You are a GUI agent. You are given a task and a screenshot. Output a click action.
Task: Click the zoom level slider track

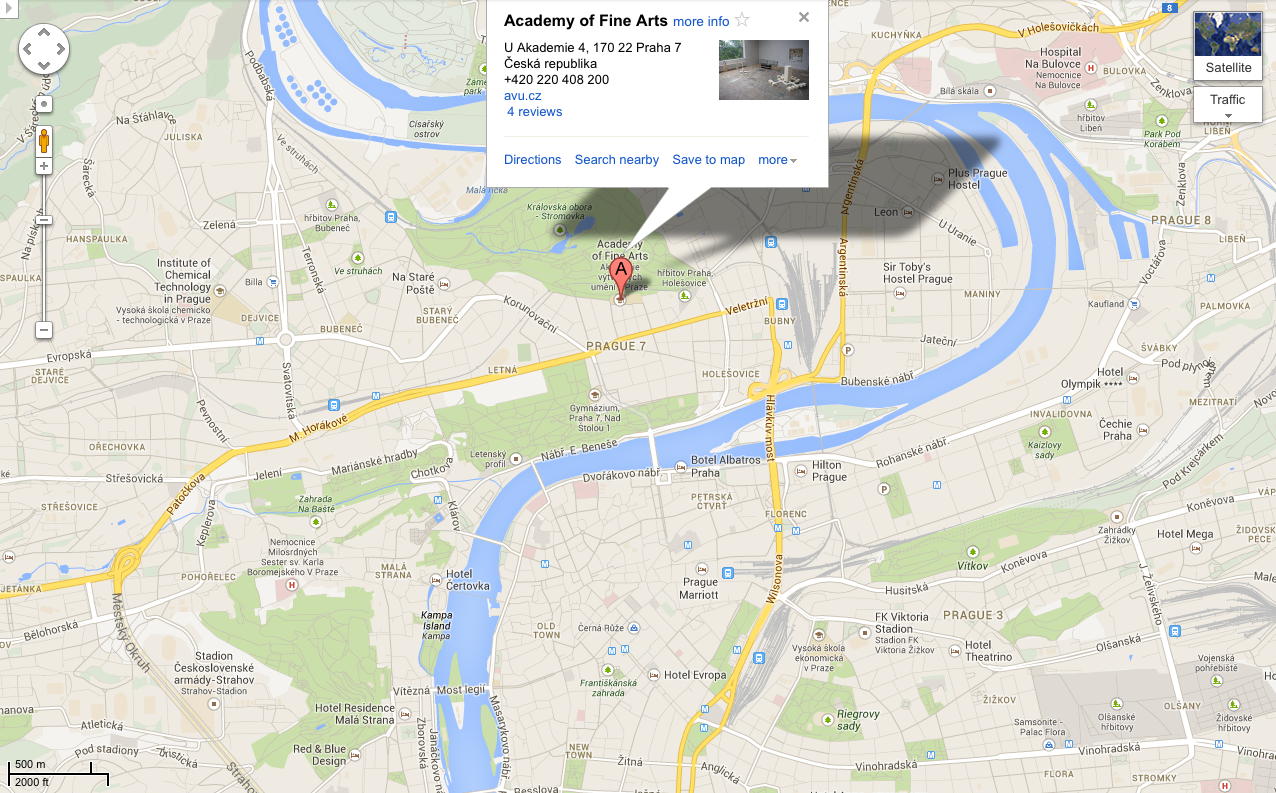point(44,248)
